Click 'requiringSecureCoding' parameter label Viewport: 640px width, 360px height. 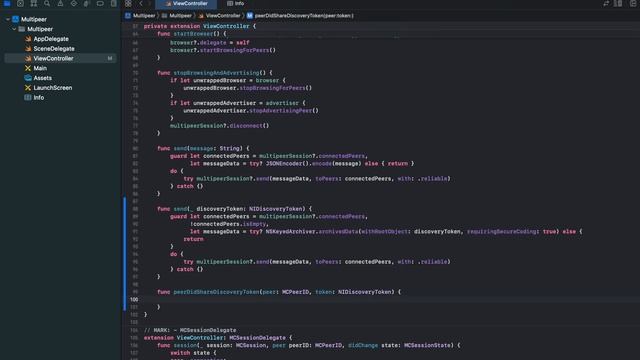point(502,231)
